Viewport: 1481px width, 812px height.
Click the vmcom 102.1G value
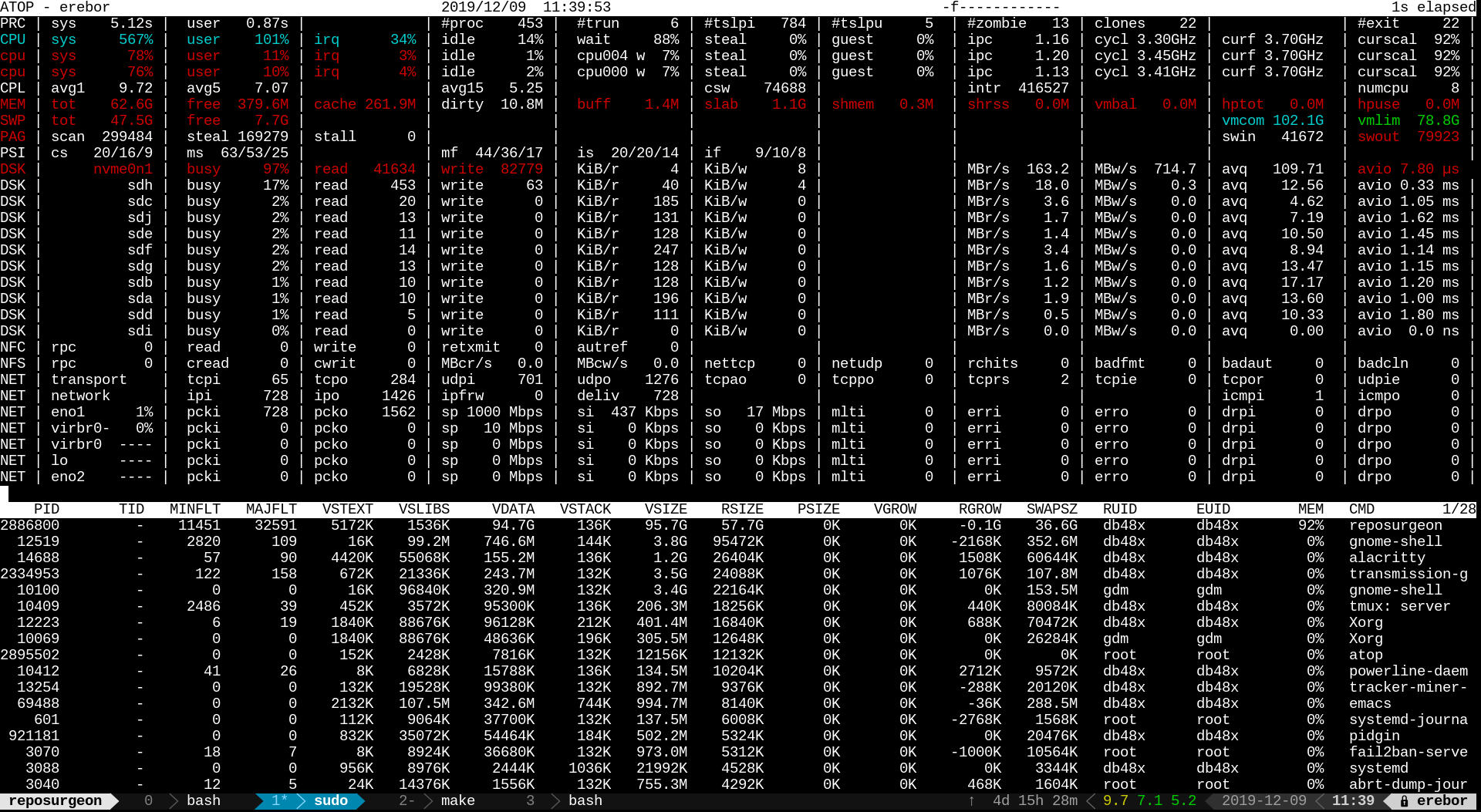(1273, 121)
